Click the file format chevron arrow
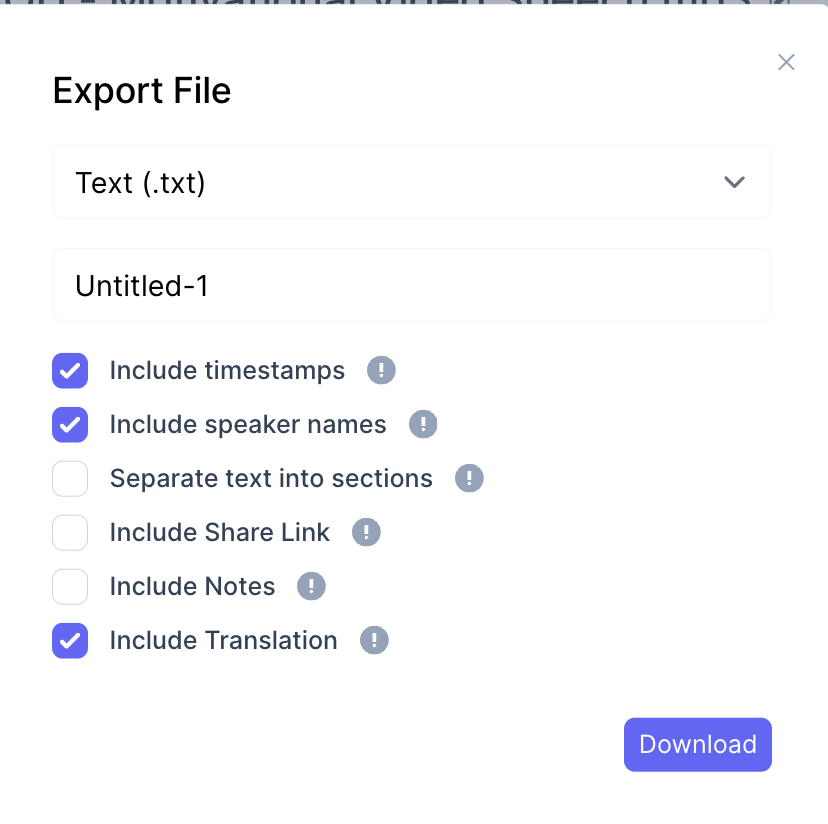Screen dimensions: 828x824 734,183
